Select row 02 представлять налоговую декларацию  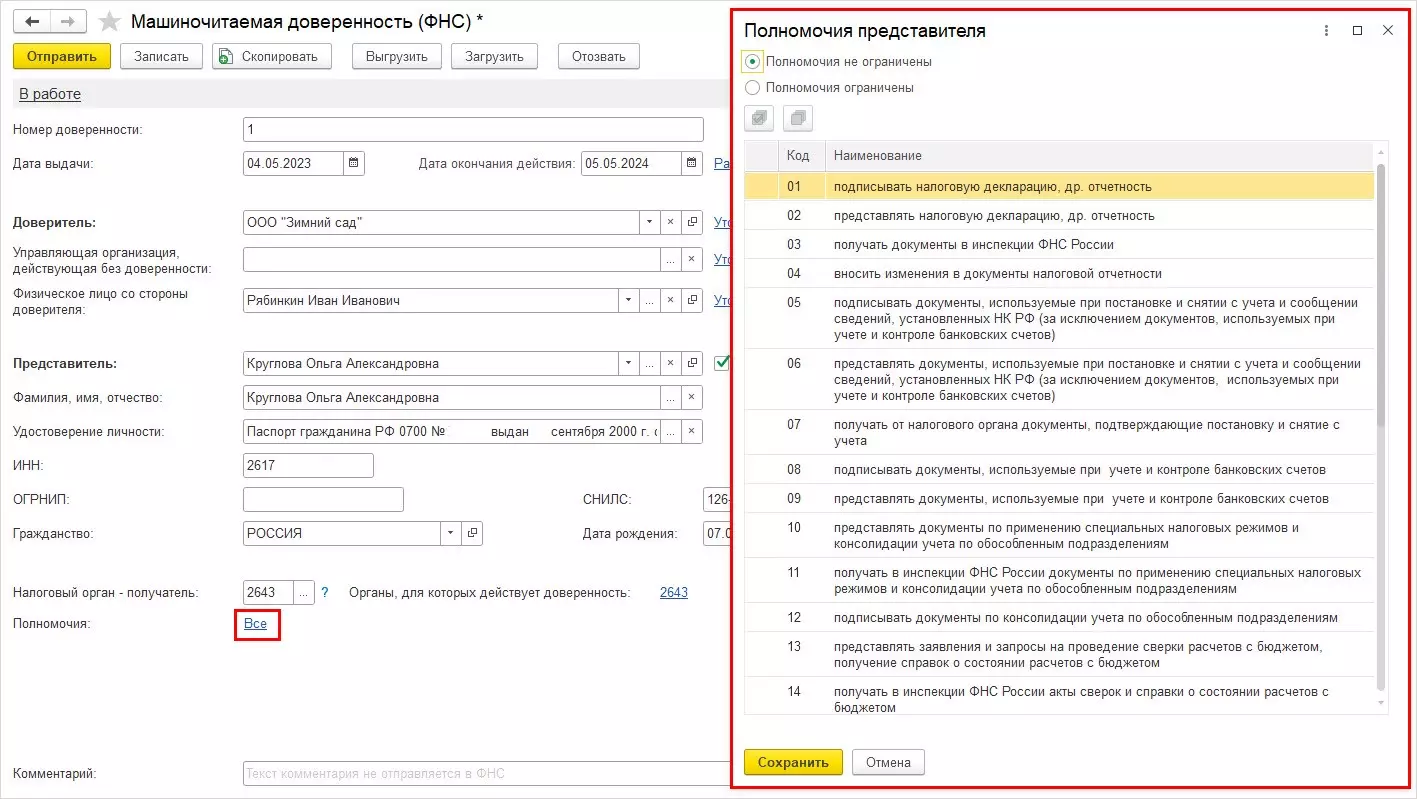(x=1059, y=215)
